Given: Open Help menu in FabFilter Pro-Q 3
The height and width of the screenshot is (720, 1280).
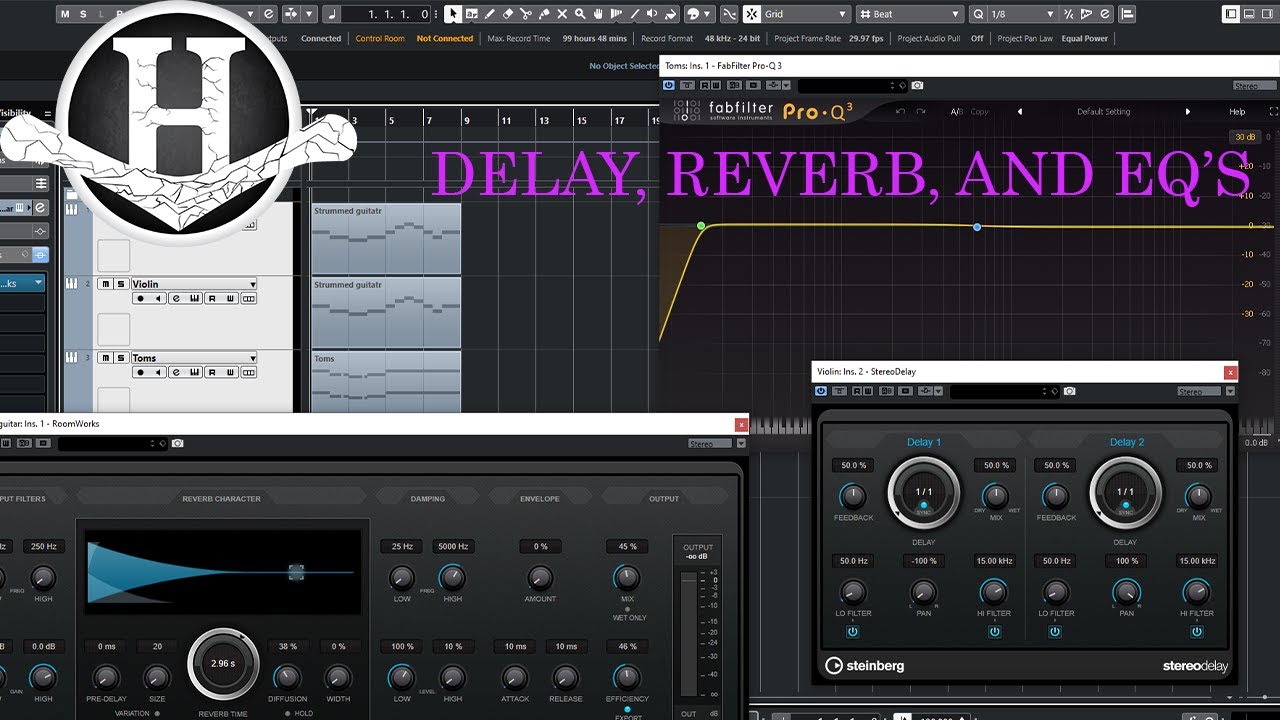Looking at the screenshot, I should pyautogui.click(x=1237, y=112).
